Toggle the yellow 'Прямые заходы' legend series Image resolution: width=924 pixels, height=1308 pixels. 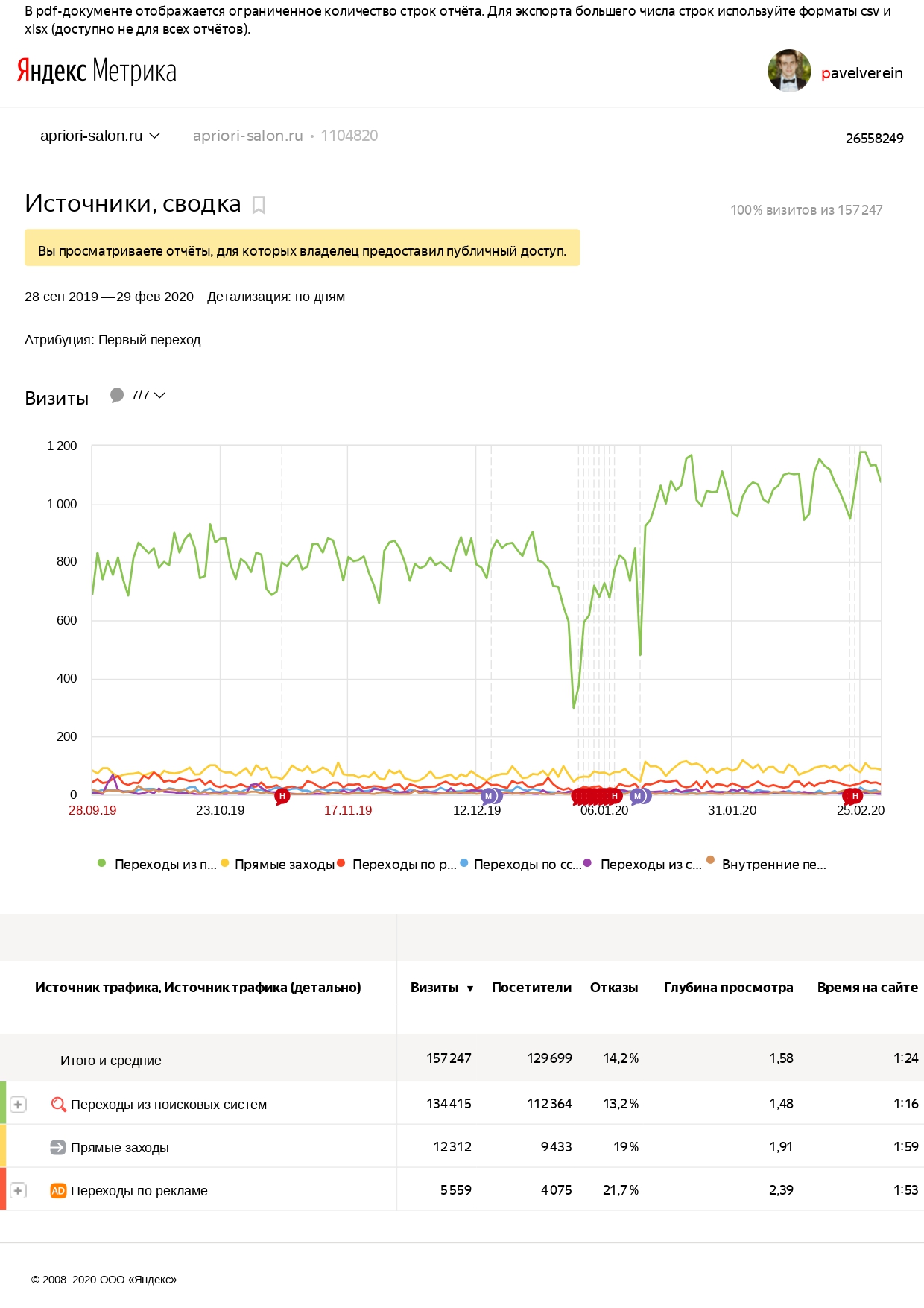click(225, 863)
